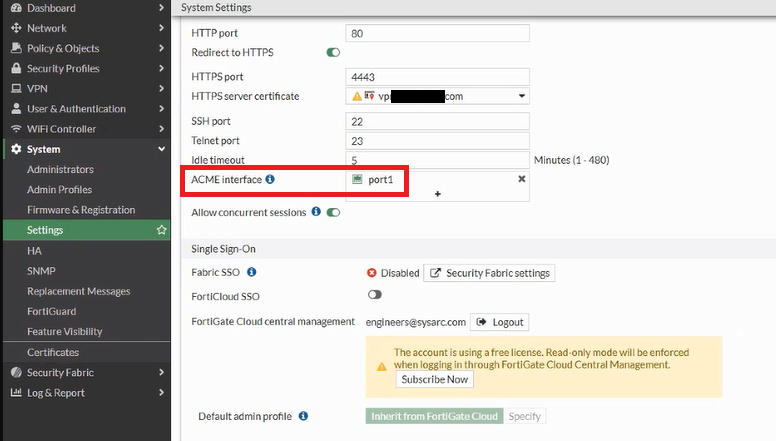Click the Idle timeout field
The height and width of the screenshot is (441, 776).
click(437, 160)
